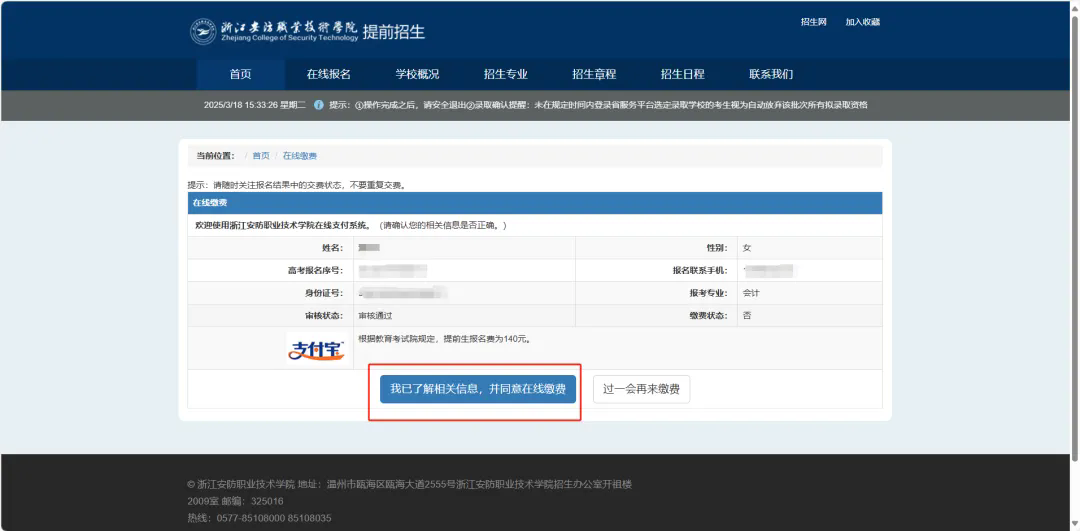Screen dimensions: 1080x531
Task: Open the 招生章程 menu item
Action: (x=594, y=74)
